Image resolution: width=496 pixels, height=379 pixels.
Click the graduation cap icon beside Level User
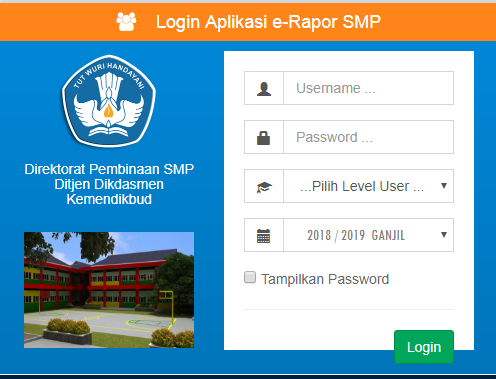(264, 187)
